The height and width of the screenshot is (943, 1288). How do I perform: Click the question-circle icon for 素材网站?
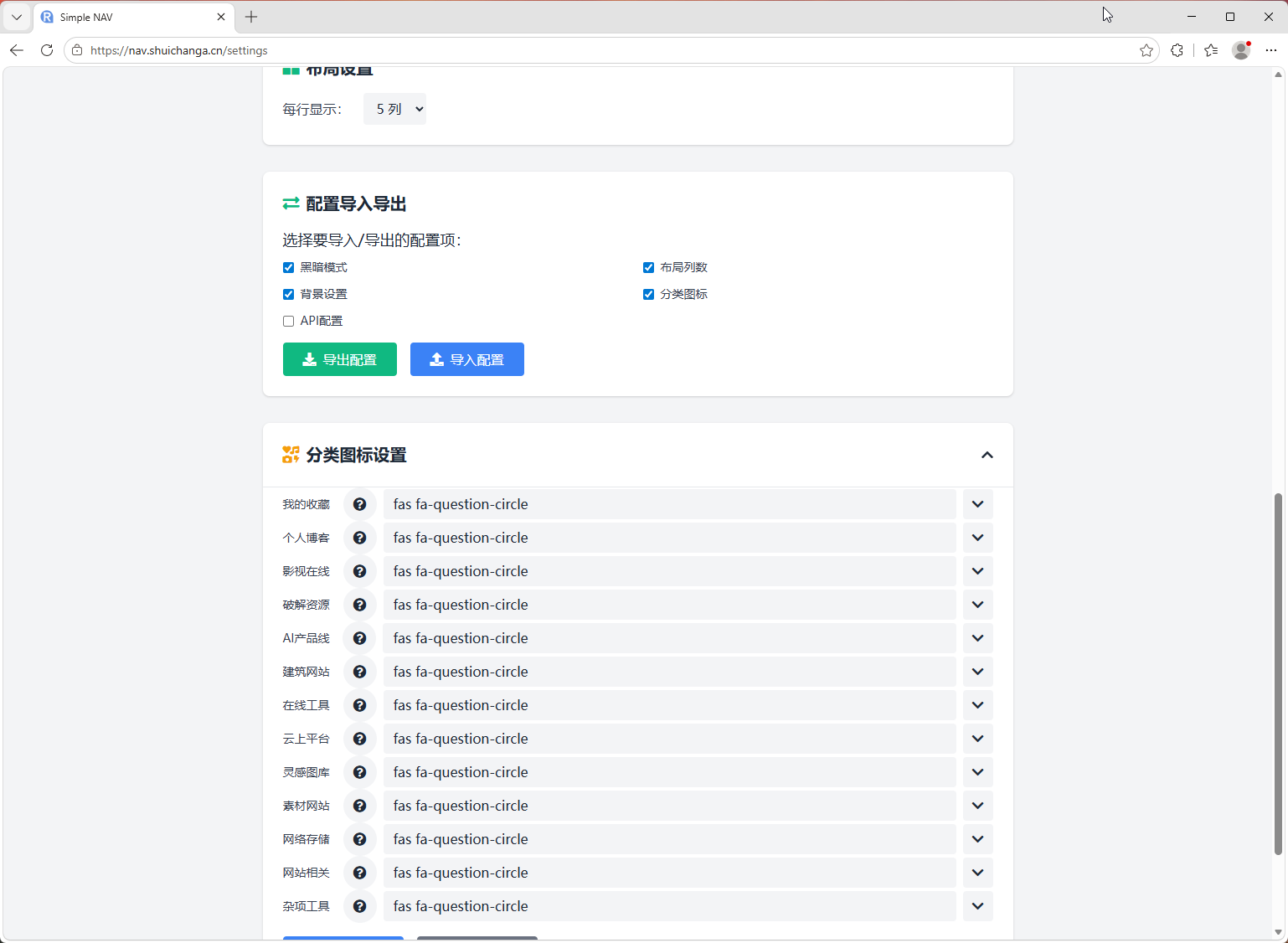tap(359, 806)
